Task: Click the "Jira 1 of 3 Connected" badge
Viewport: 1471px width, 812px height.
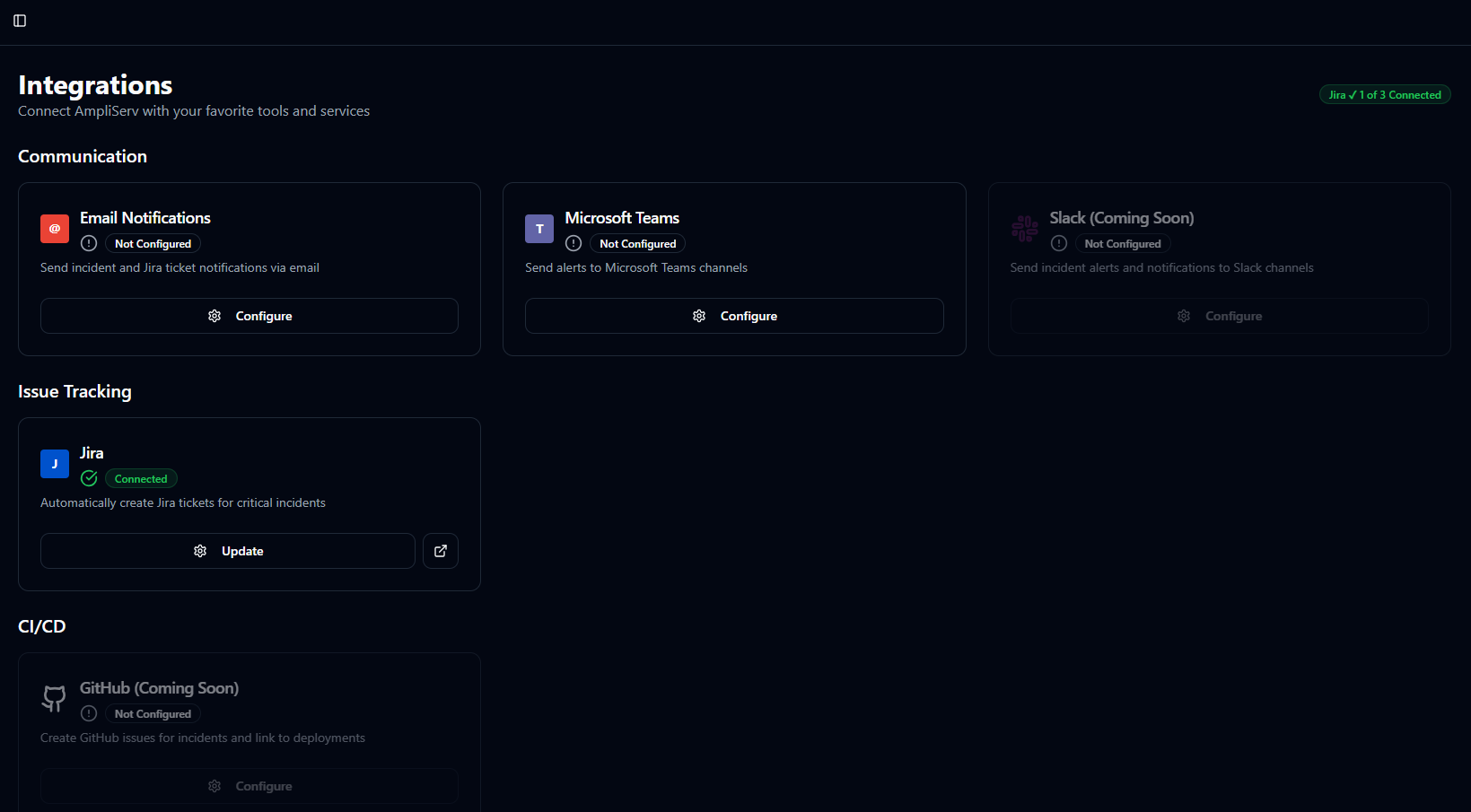Action: click(1384, 93)
